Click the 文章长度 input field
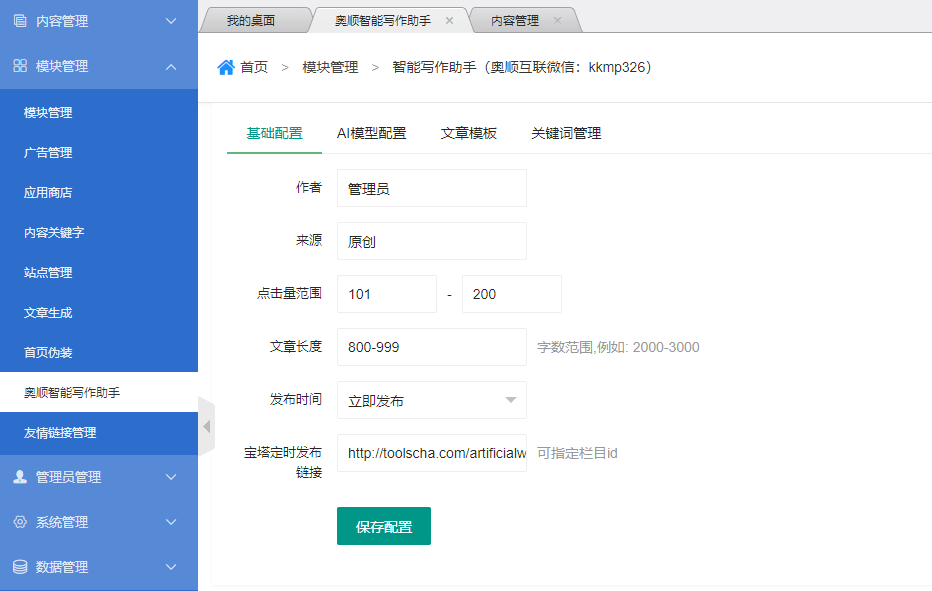 pos(431,347)
